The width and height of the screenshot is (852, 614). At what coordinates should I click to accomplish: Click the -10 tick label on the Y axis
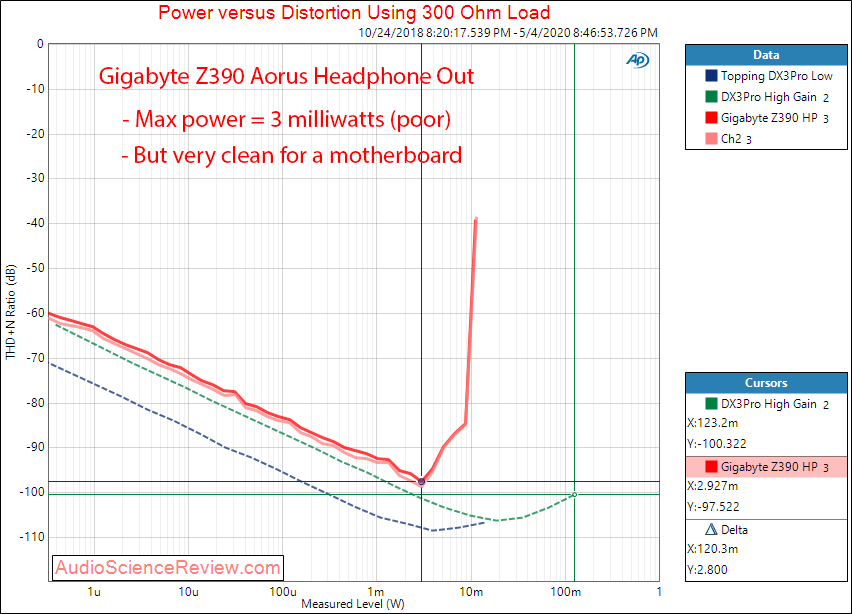coord(35,89)
